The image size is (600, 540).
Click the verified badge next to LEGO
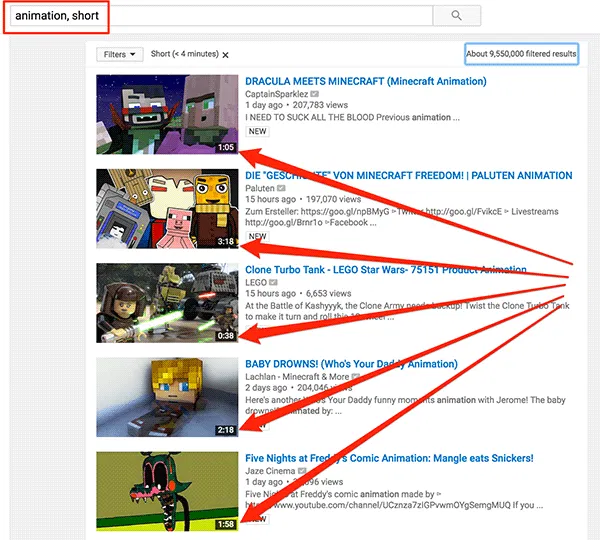[273, 282]
